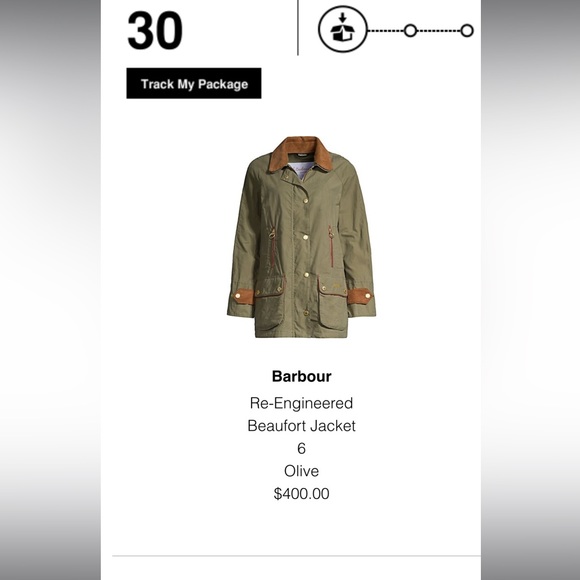Viewport: 580px width, 580px height.
Task: Click the horizontal separator below the product details
Action: point(296,555)
